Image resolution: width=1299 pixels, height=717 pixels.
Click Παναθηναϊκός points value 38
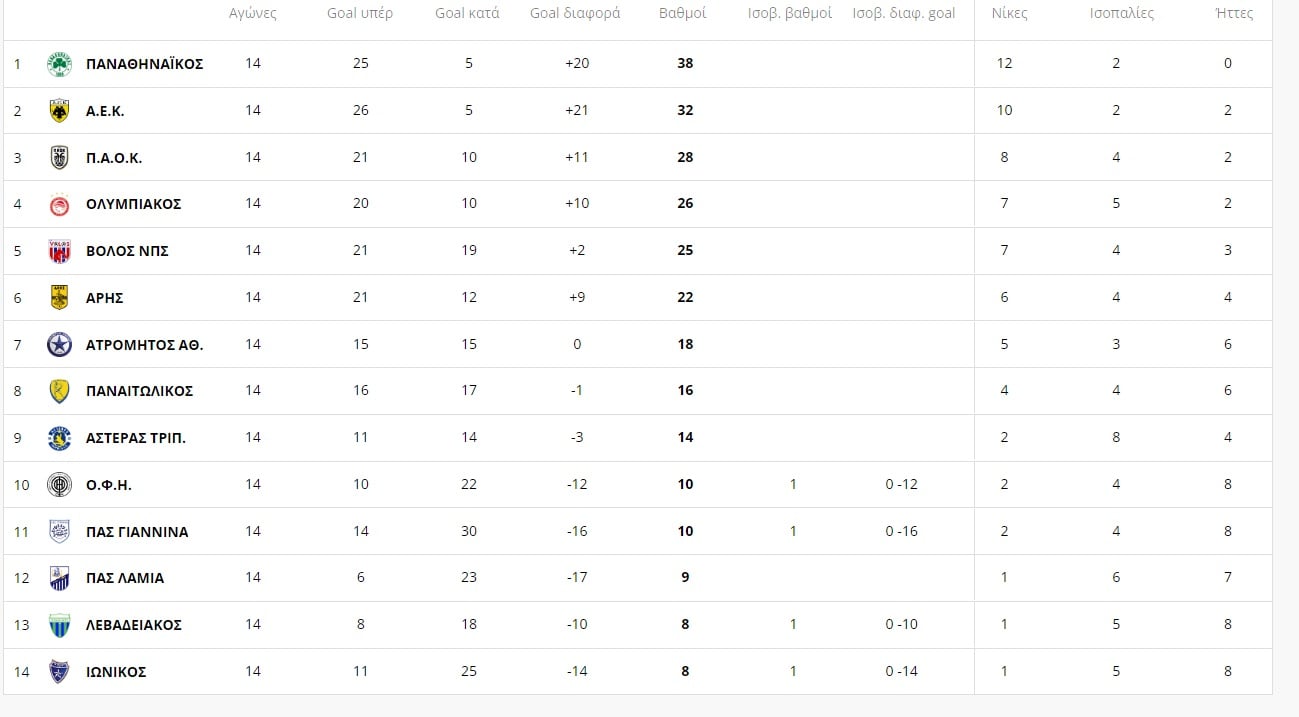pos(685,63)
